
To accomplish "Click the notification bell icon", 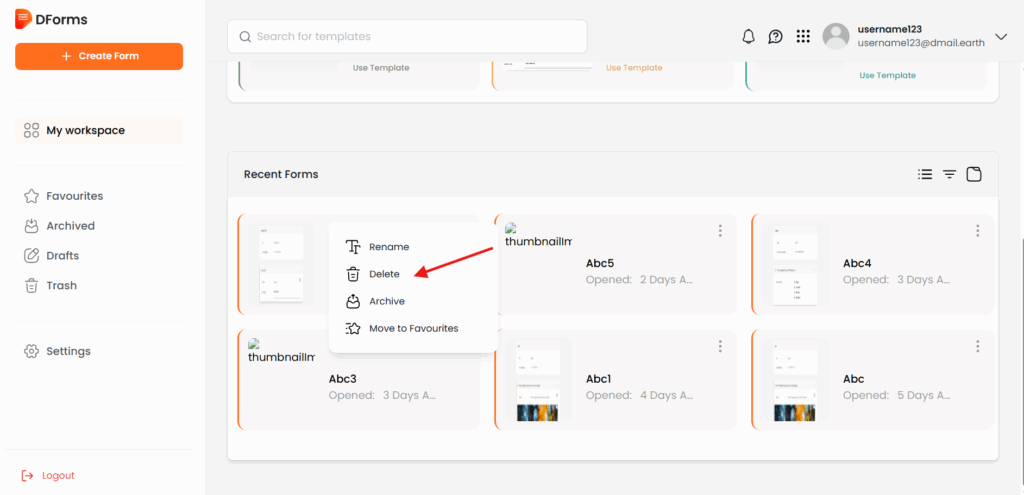I will pyautogui.click(x=748, y=37).
